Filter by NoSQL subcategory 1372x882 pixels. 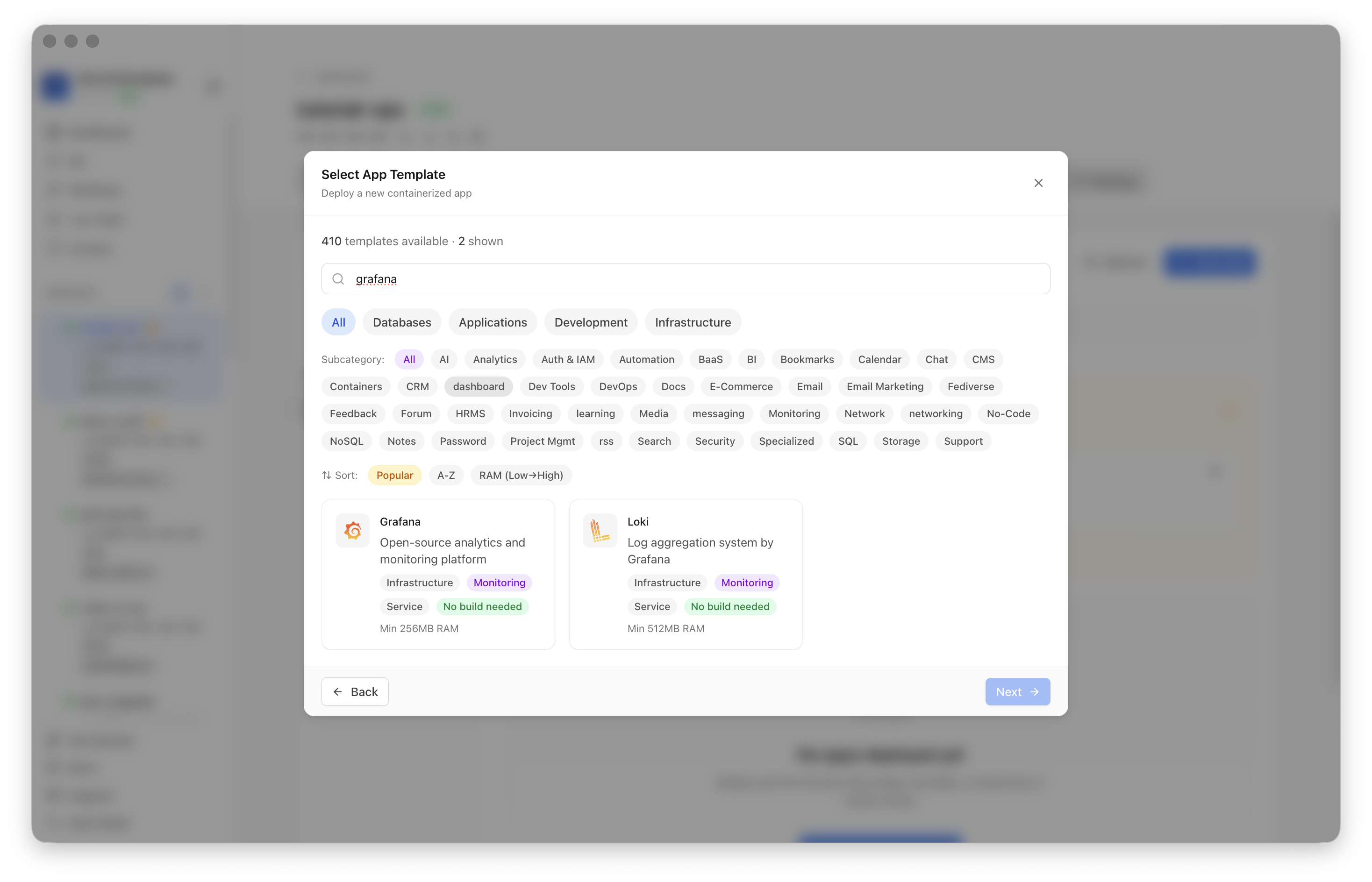pos(346,441)
